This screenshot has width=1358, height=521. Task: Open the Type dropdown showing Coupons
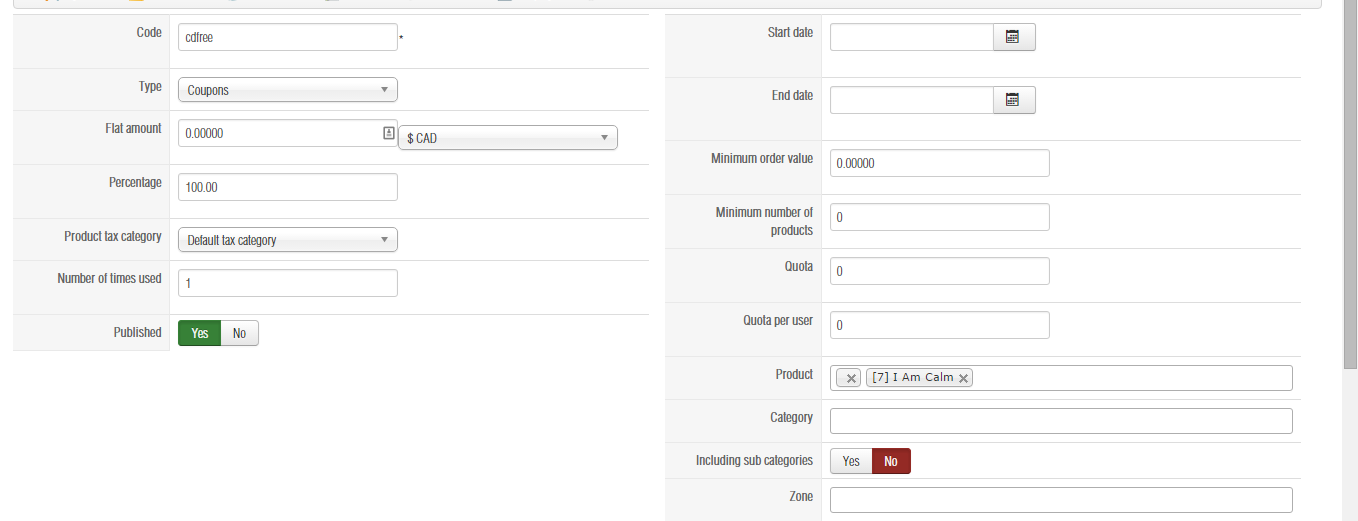[287, 90]
